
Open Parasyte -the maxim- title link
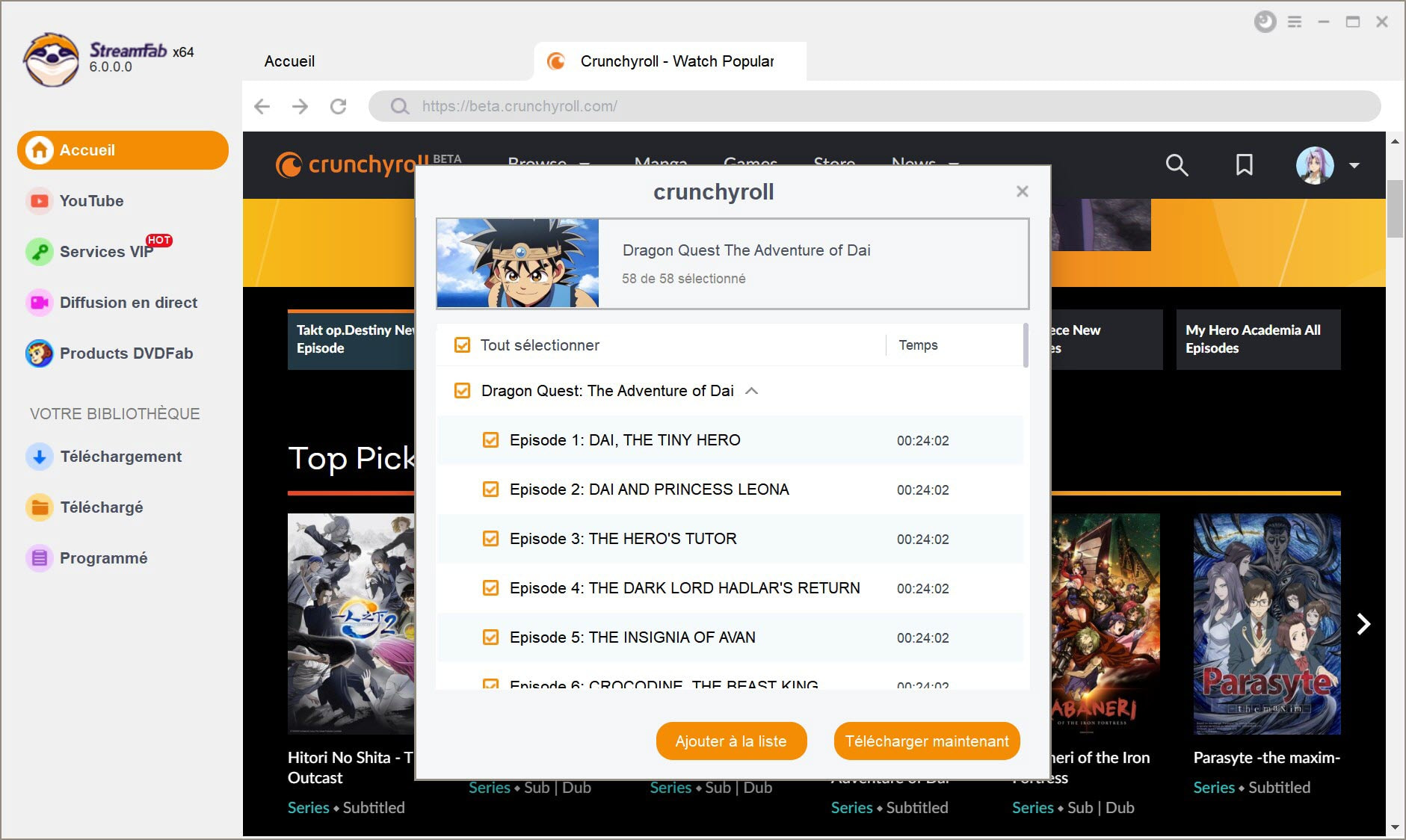pyautogui.click(x=1266, y=758)
